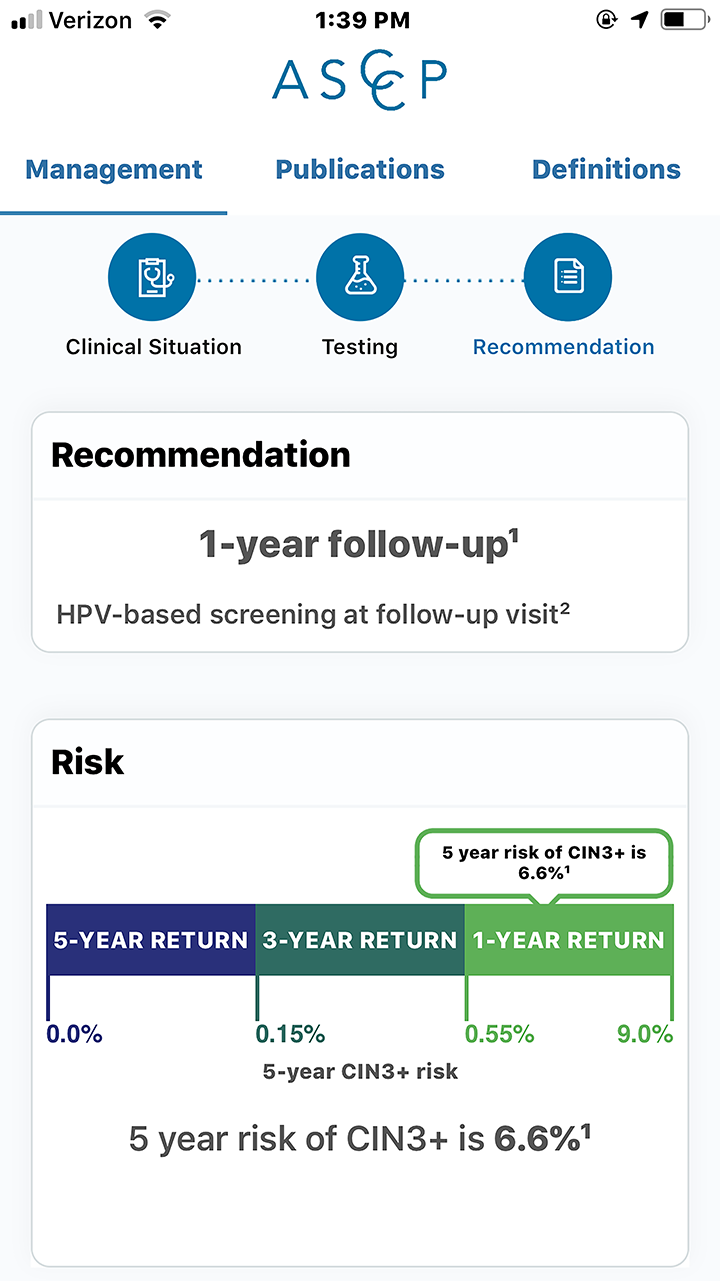The width and height of the screenshot is (720, 1281).
Task: Tap the 1-year follow-up recommendation text
Action: point(360,544)
